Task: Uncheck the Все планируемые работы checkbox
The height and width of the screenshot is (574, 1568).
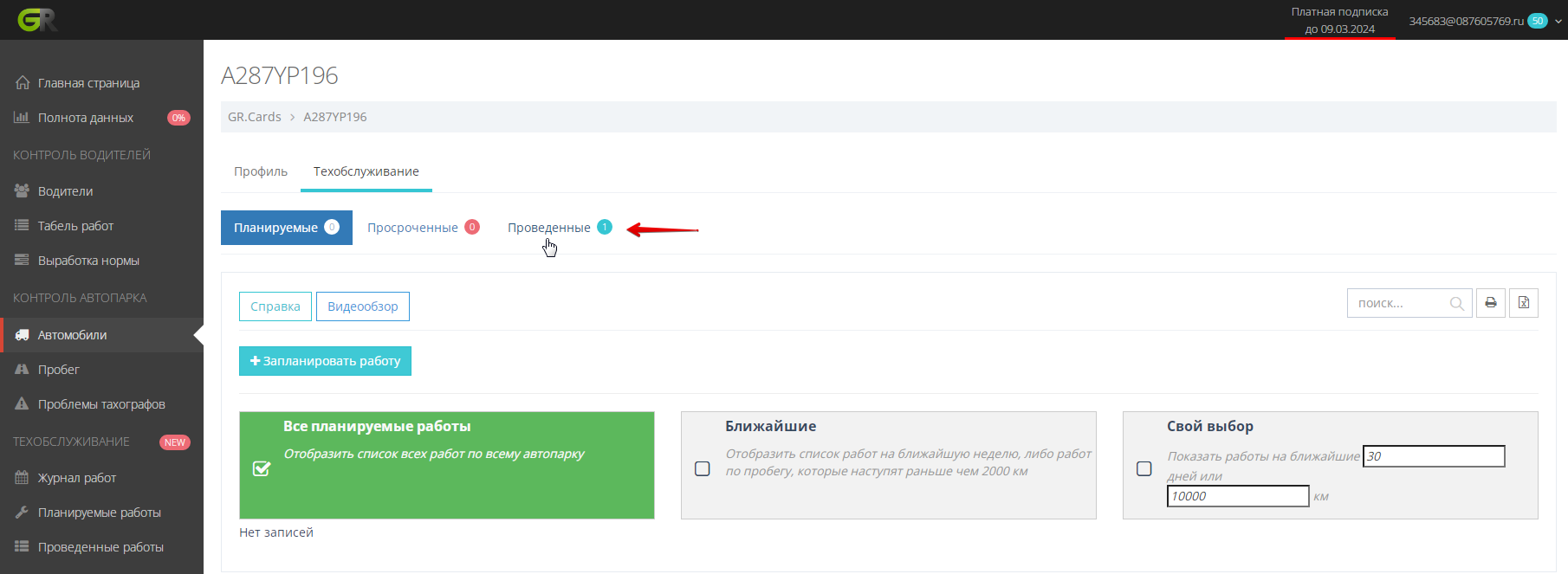Action: [x=262, y=468]
